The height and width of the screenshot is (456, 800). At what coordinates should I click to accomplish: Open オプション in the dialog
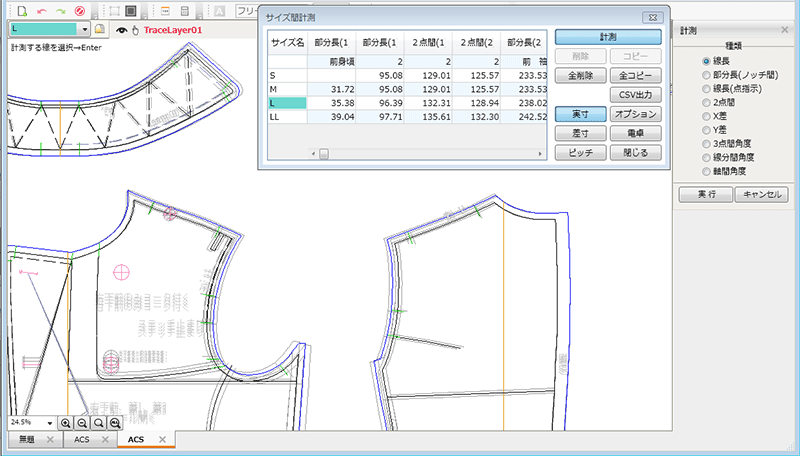point(636,114)
